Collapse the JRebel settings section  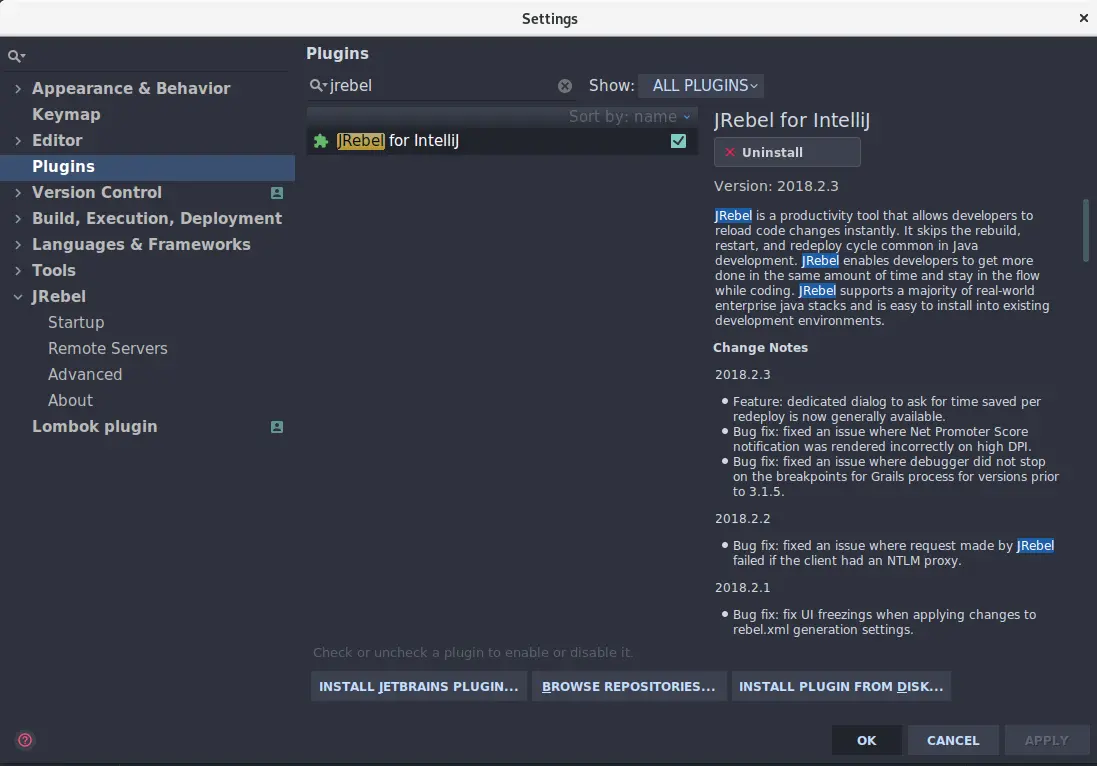pos(18,297)
